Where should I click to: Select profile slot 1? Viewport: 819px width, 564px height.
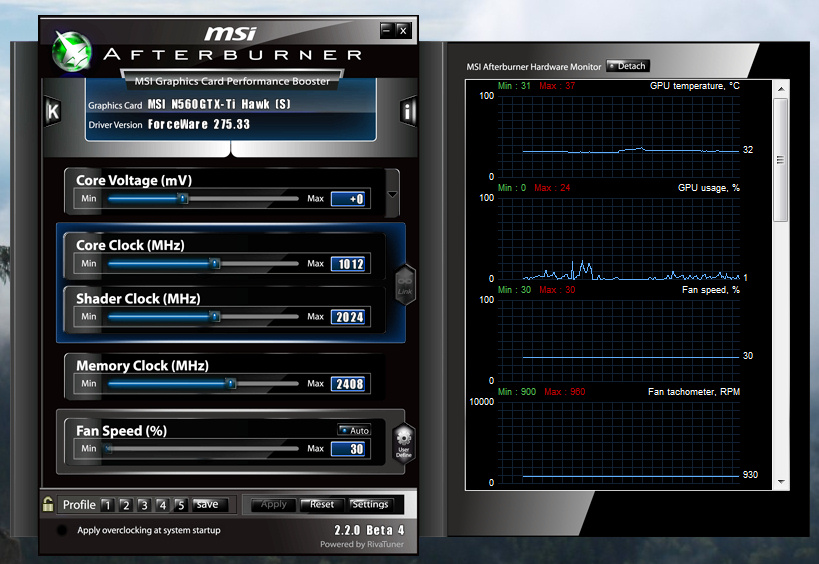108,505
